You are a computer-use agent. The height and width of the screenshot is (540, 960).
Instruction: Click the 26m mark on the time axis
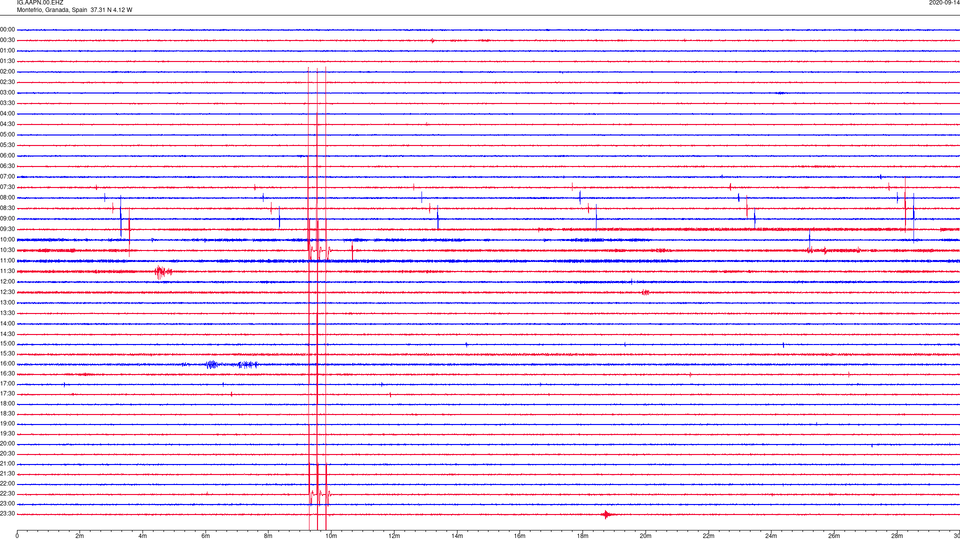point(834,536)
